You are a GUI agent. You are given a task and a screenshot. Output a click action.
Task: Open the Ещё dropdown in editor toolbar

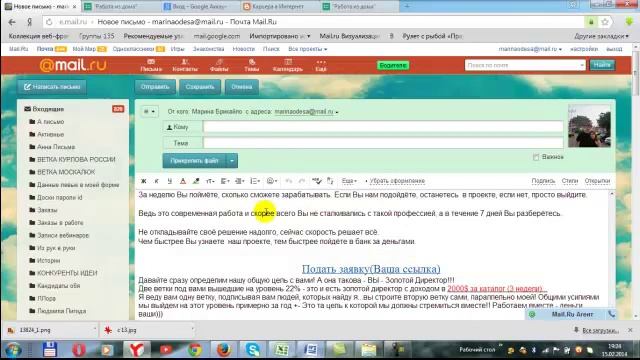349,181
